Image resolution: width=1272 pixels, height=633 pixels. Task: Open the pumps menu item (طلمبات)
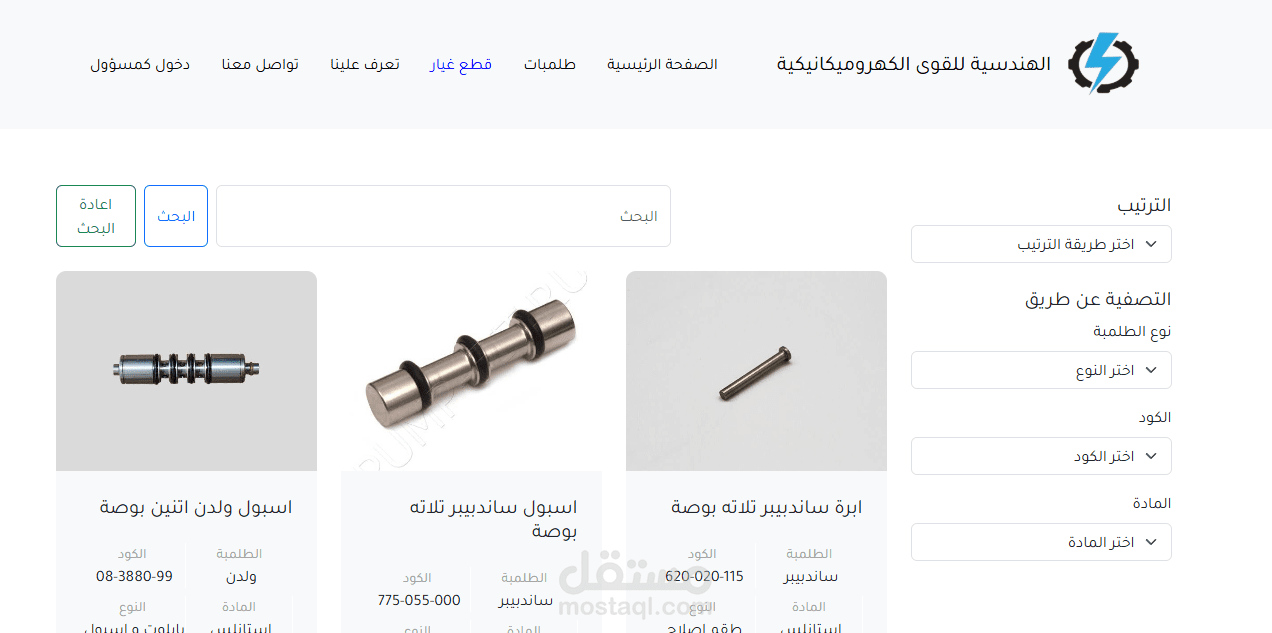[x=550, y=64]
